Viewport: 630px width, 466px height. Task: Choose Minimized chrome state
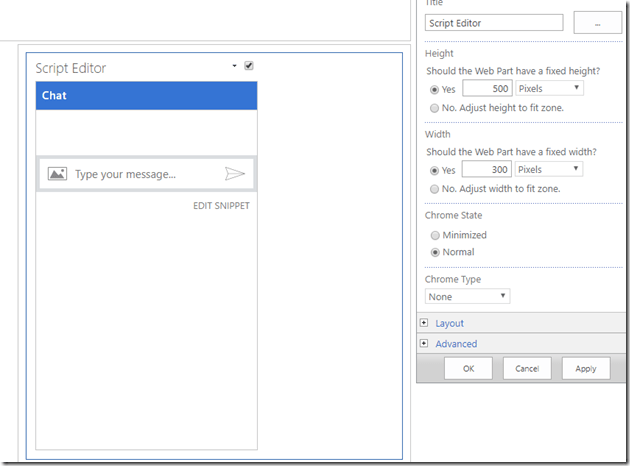click(x=433, y=235)
